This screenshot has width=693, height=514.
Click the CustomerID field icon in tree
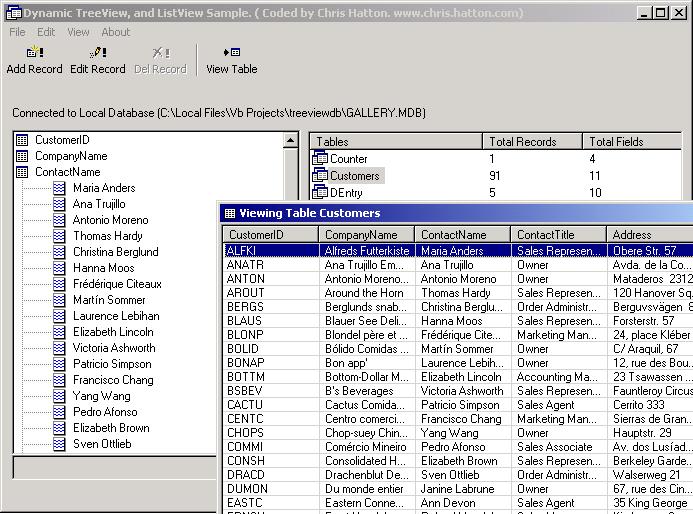[22, 140]
